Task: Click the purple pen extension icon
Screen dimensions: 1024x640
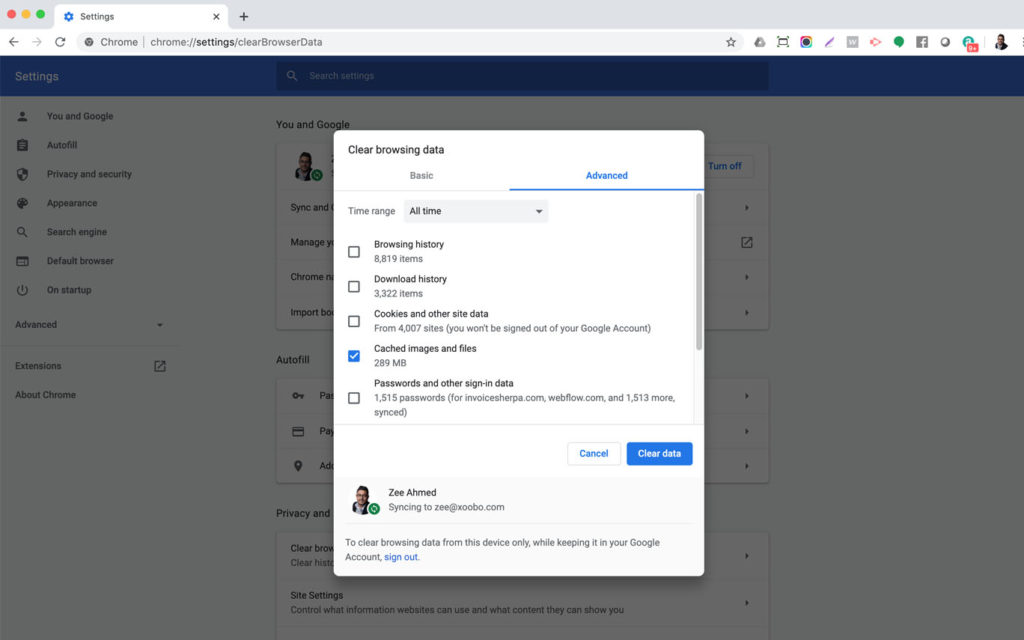Action: pos(829,42)
